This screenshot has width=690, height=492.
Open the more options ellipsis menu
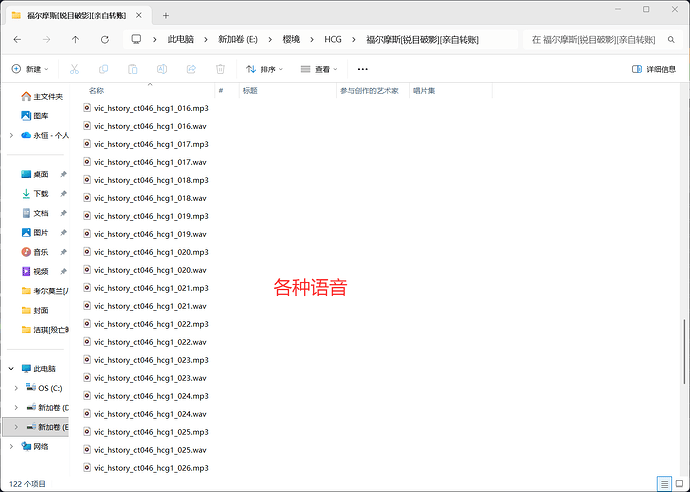pos(363,69)
